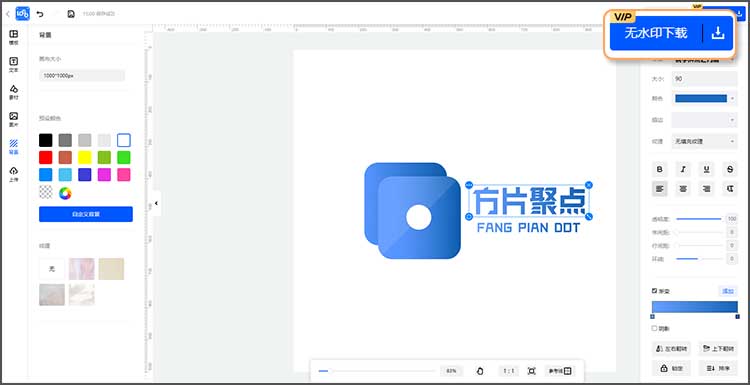Toggle bold formatting
The image size is (750, 385).
coord(660,169)
